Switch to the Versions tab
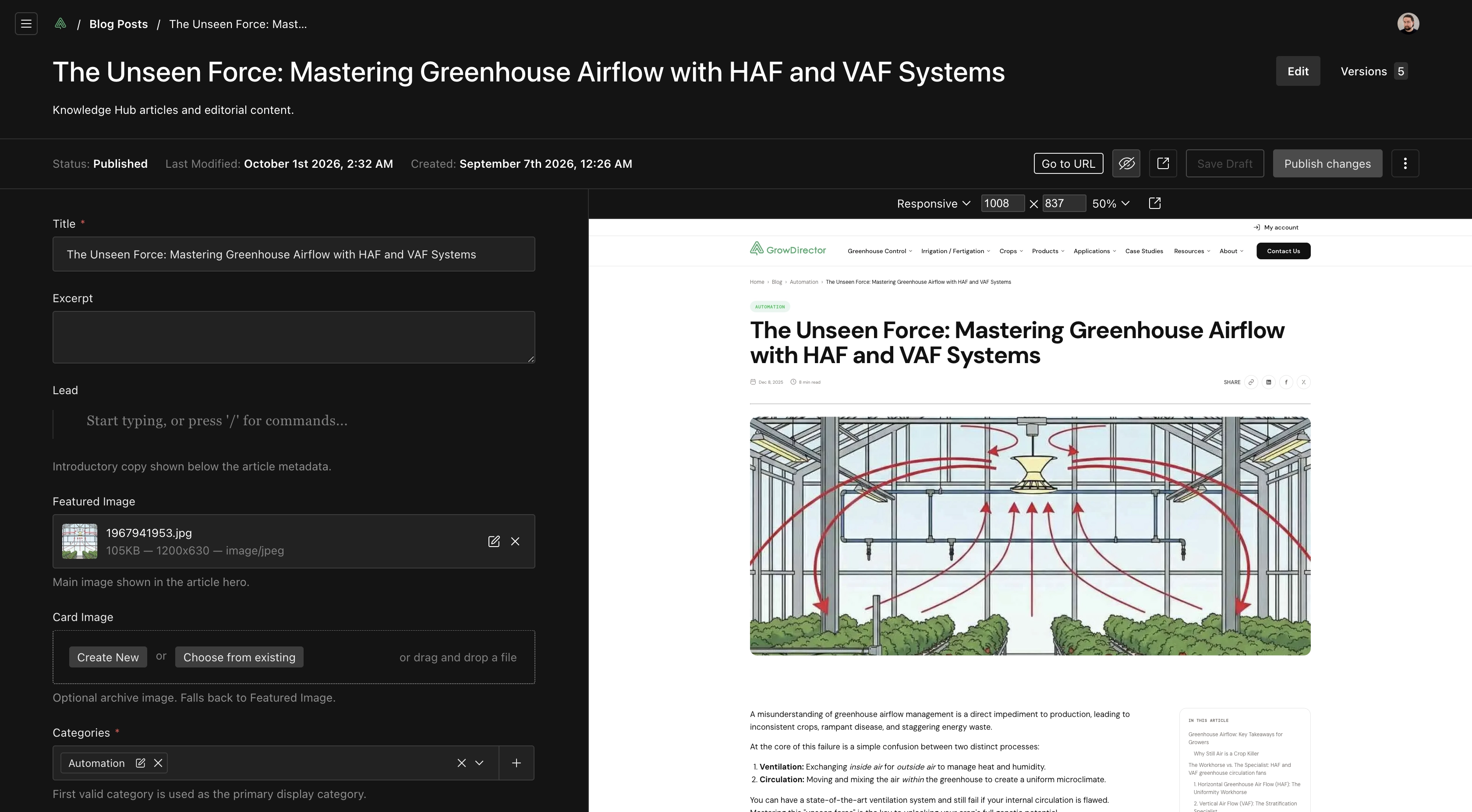The width and height of the screenshot is (1472, 812). pyautogui.click(x=1374, y=71)
